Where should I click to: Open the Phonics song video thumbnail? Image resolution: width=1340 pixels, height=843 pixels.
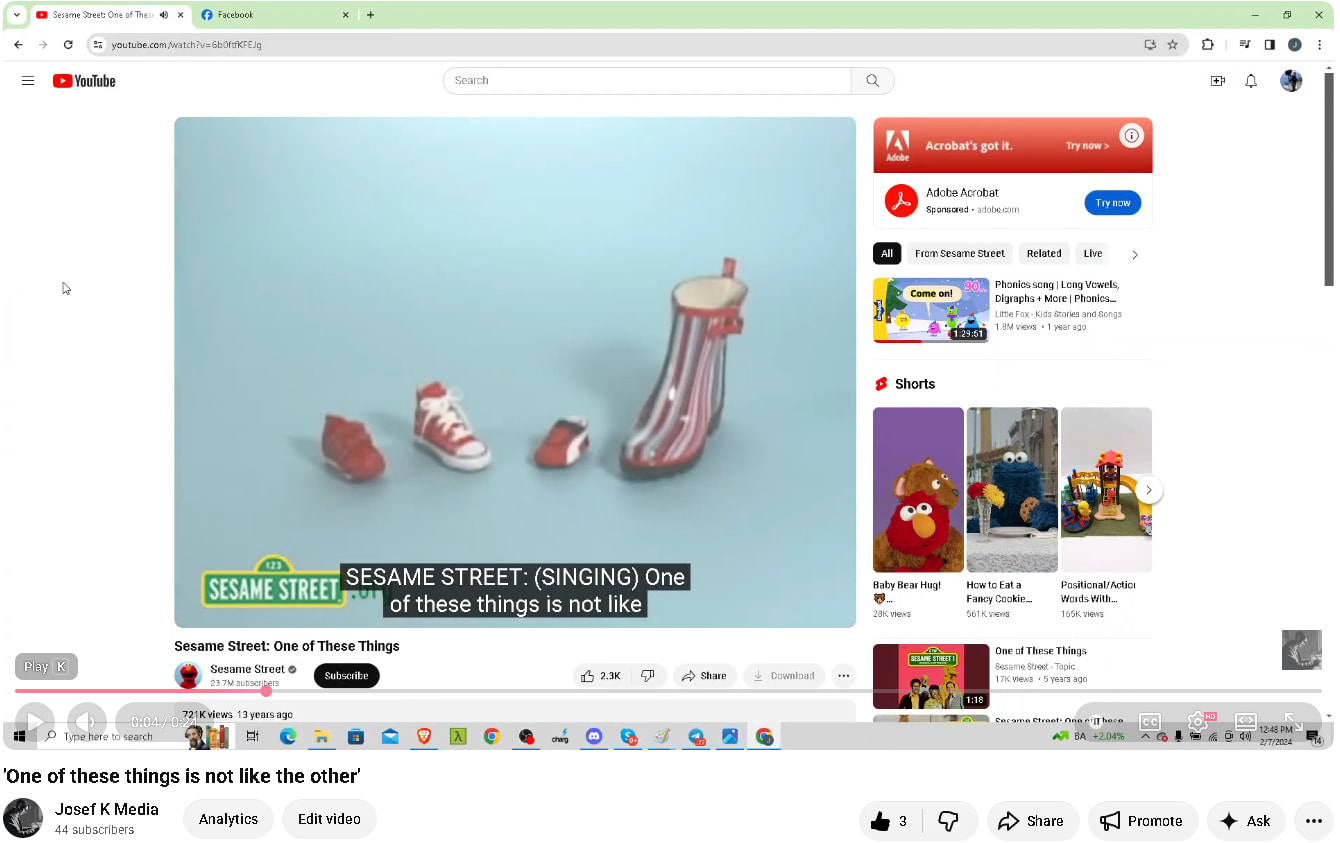(931, 310)
